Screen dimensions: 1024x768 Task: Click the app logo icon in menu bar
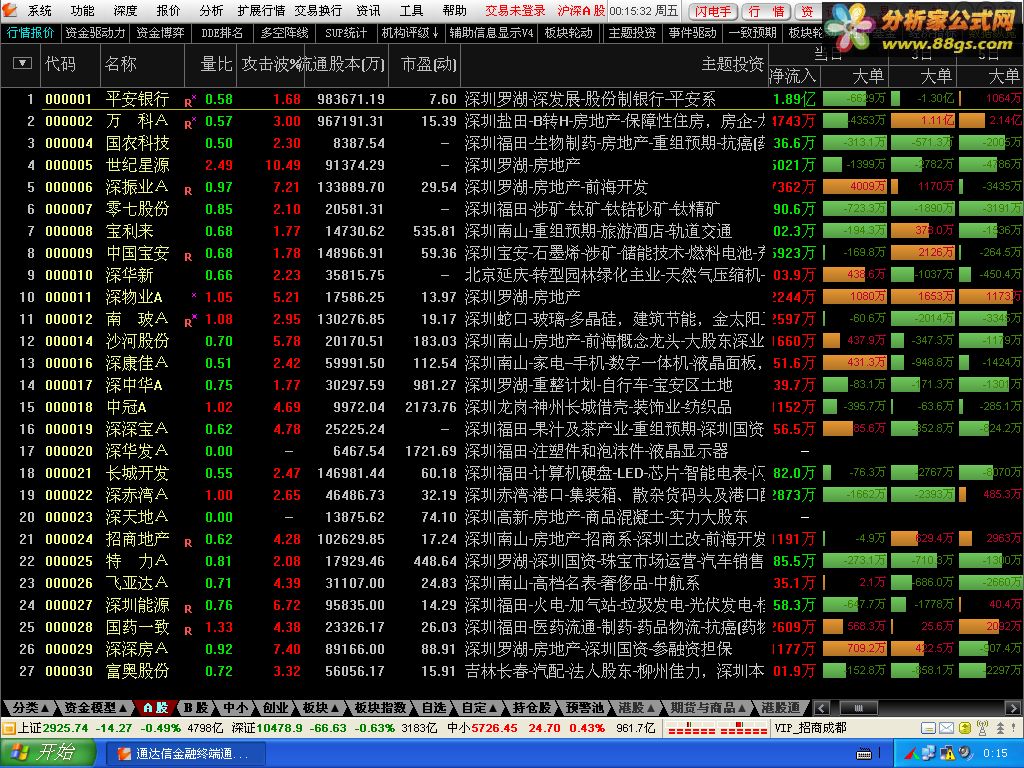click(10, 10)
